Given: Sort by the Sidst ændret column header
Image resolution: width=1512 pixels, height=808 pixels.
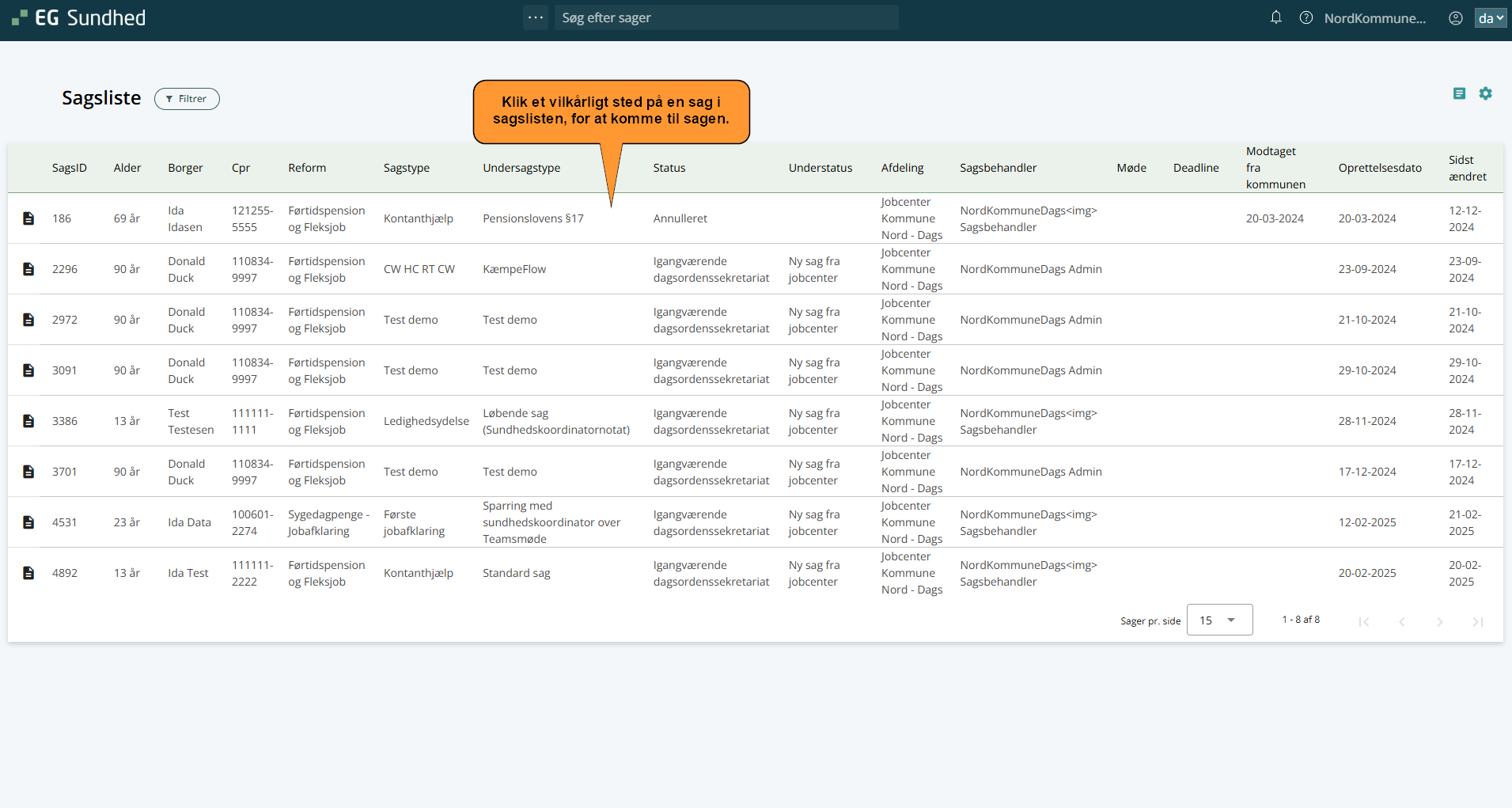Looking at the screenshot, I should tap(1467, 168).
